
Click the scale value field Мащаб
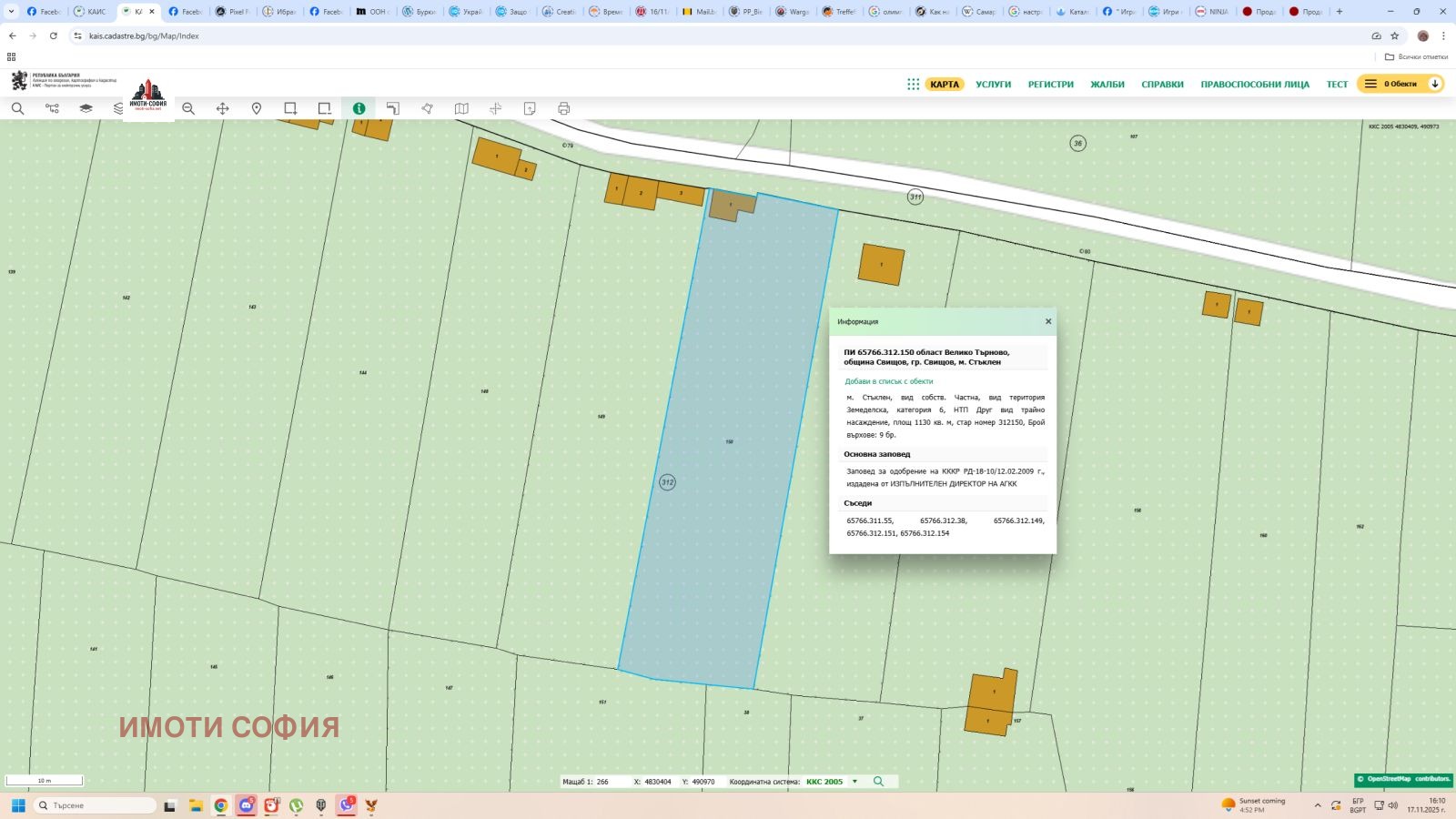(x=603, y=782)
